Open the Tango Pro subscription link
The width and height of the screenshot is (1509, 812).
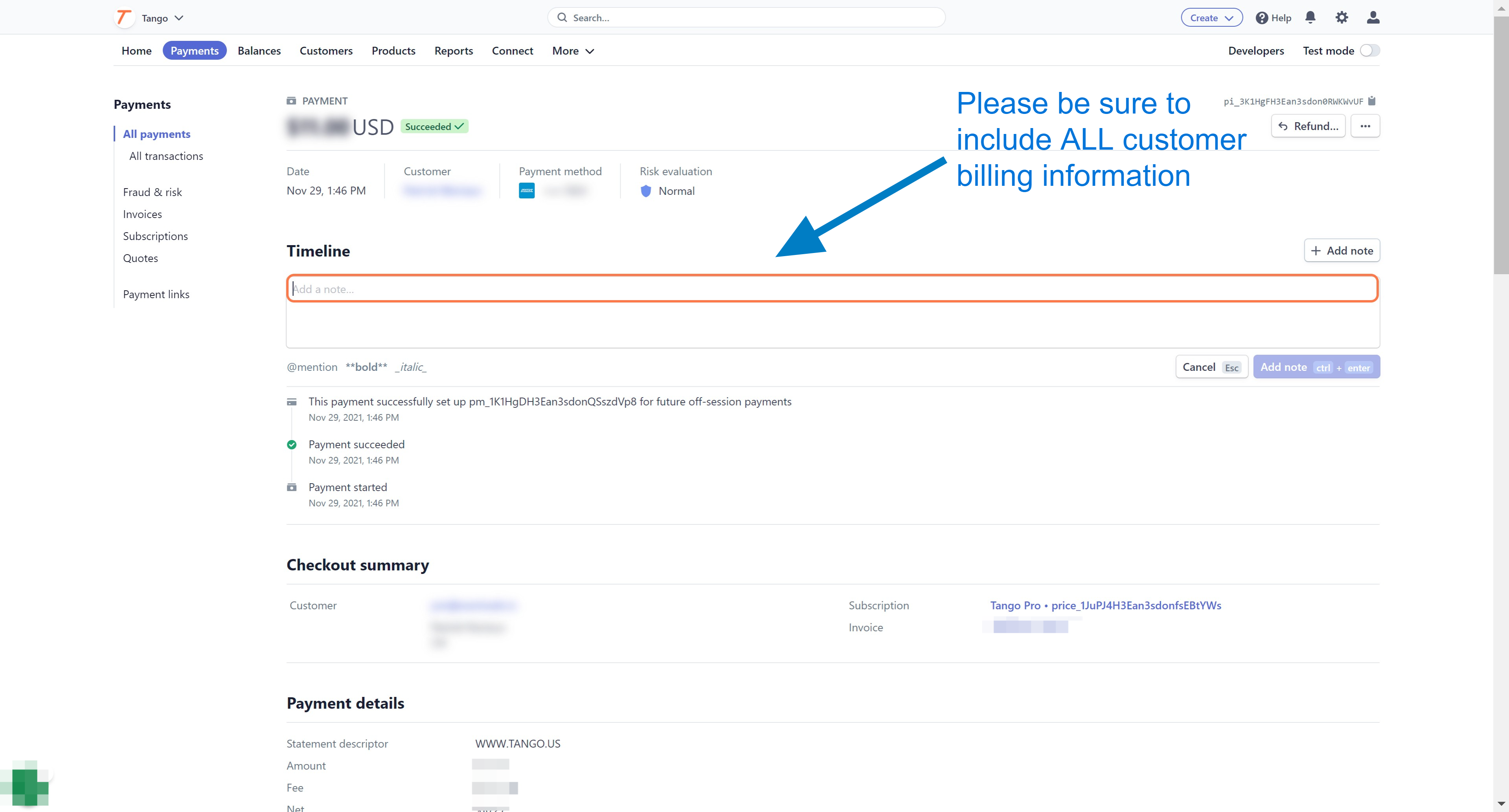[x=1105, y=605]
